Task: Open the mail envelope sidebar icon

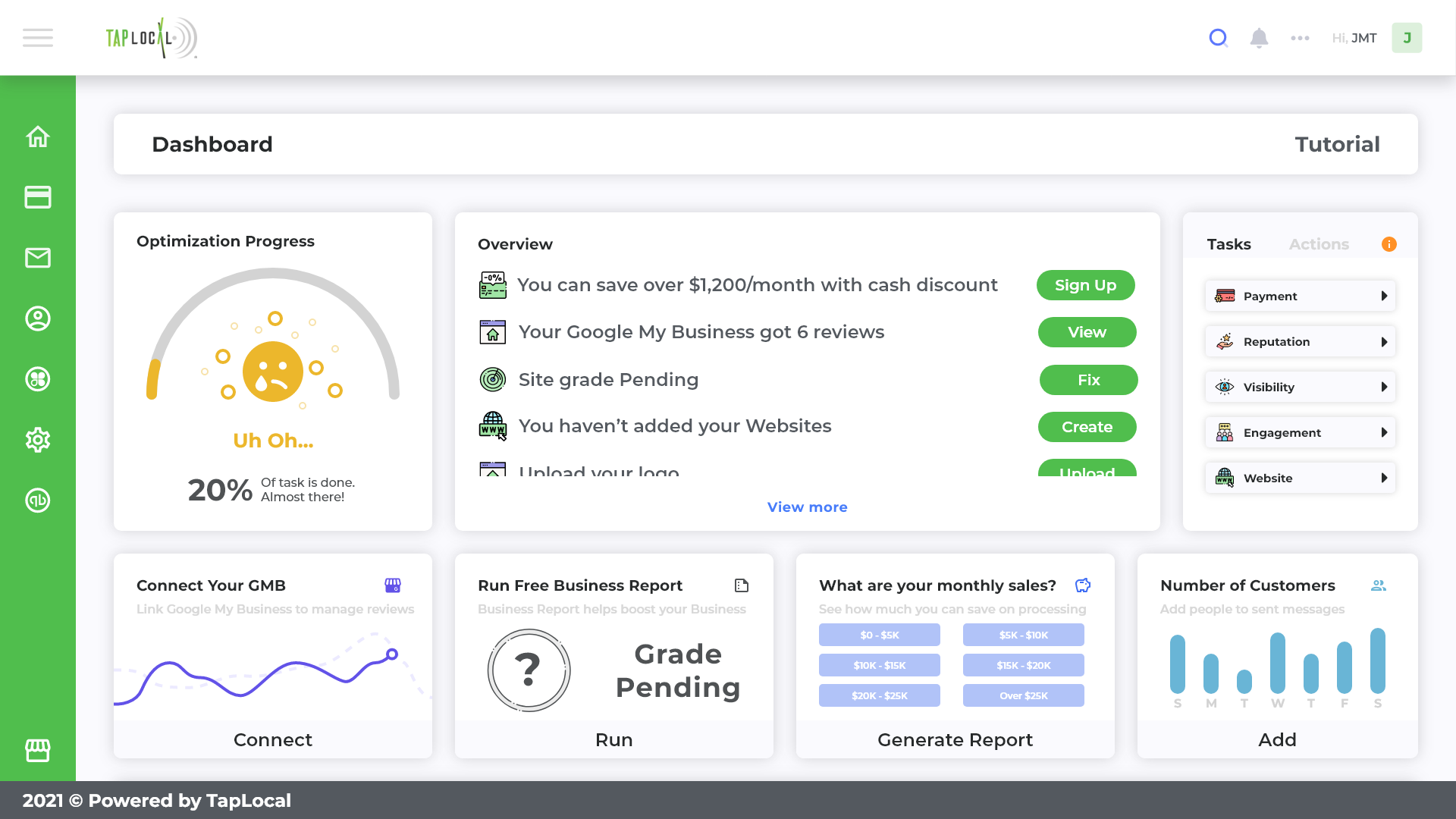Action: coord(38,258)
